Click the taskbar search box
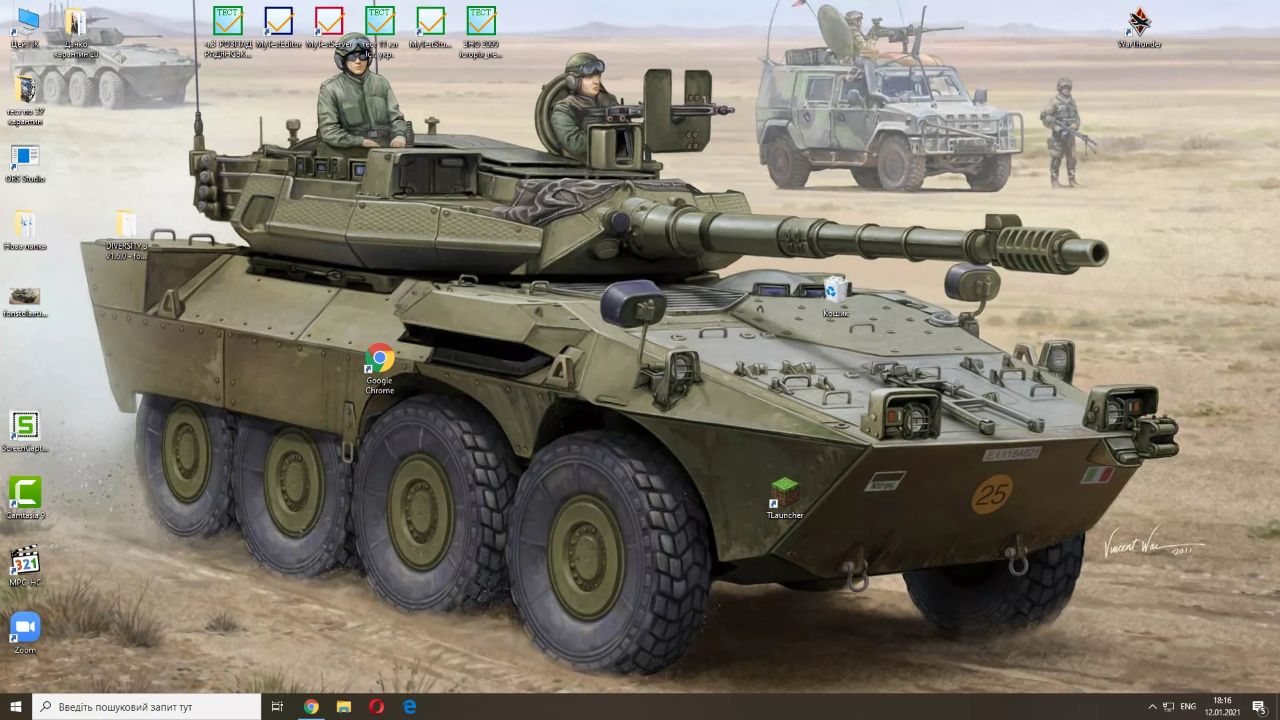1280x720 pixels. [x=146, y=706]
